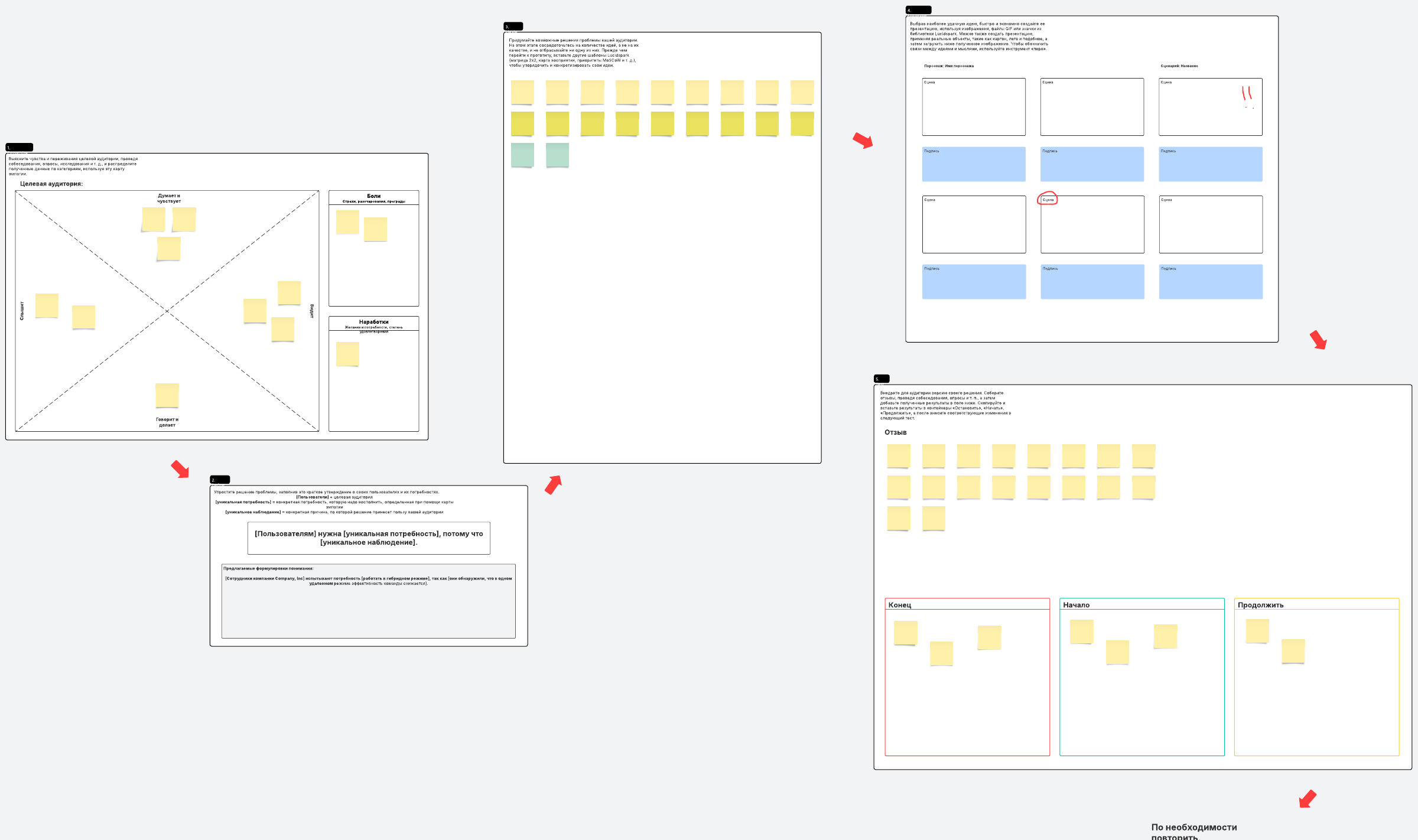Viewport: 1418px width, 840px height.
Task: Click the 'Начало' container header
Action: pyautogui.click(x=1076, y=605)
